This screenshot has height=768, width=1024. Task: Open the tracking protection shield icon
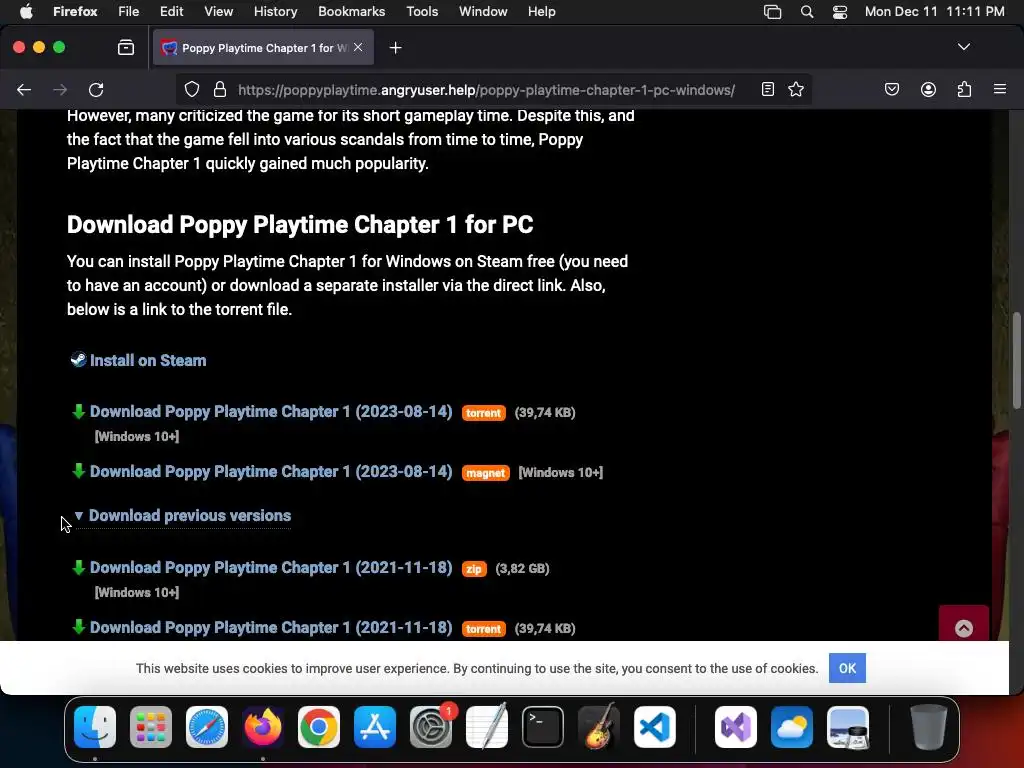pos(191,89)
